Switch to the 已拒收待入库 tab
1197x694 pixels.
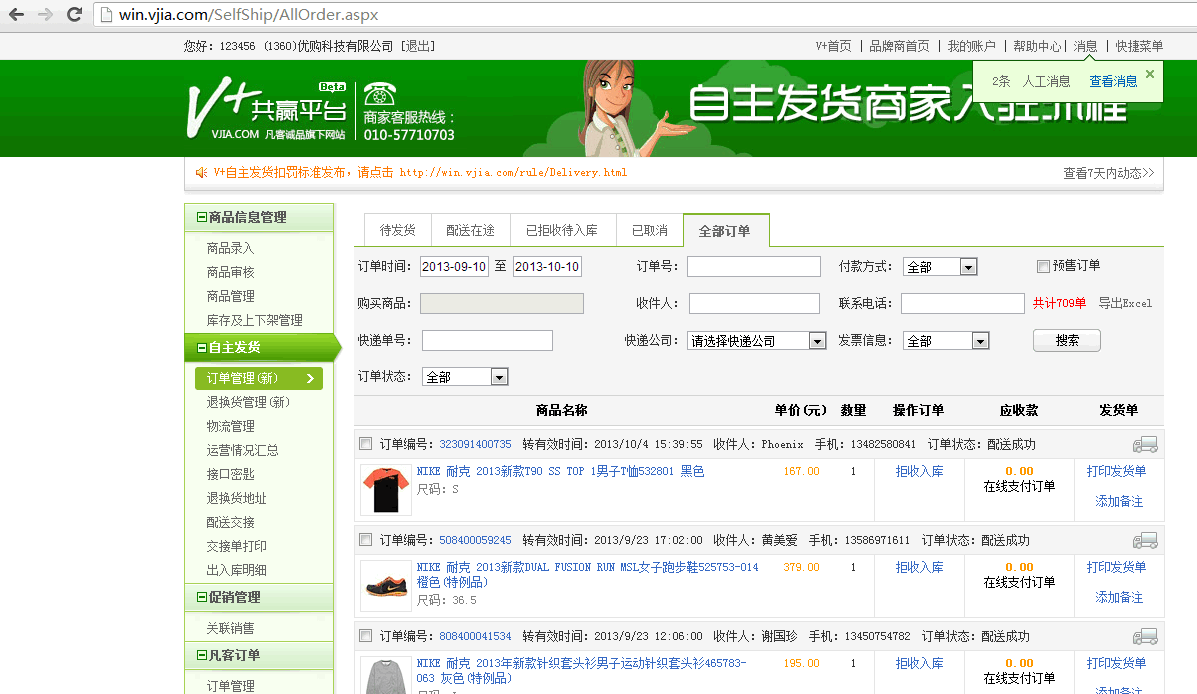point(562,230)
